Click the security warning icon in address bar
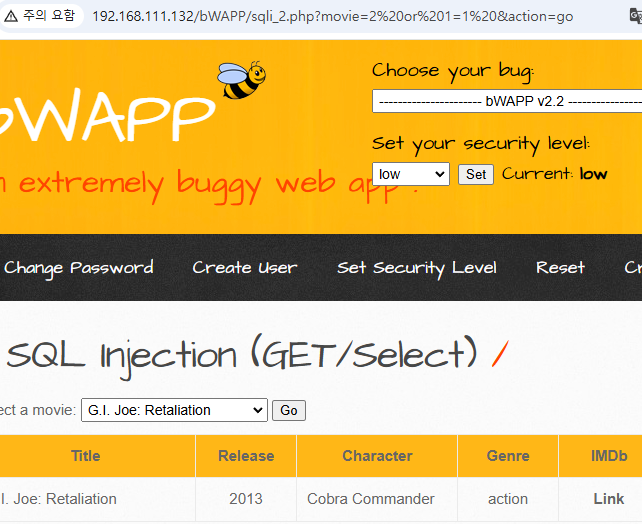 click(x=11, y=16)
